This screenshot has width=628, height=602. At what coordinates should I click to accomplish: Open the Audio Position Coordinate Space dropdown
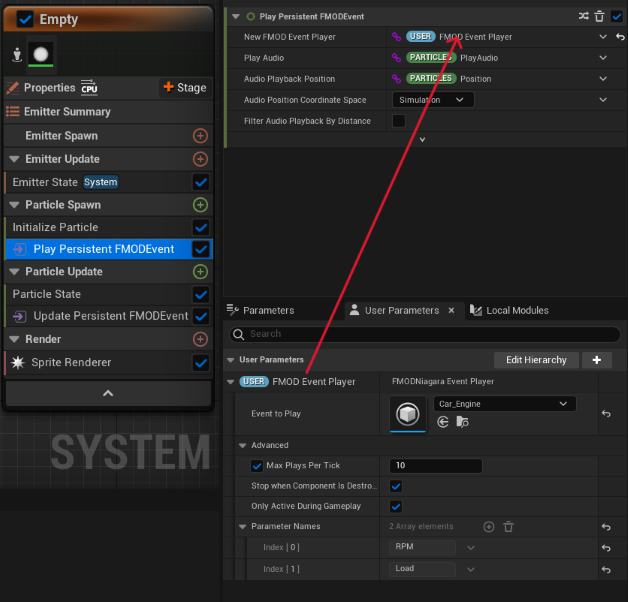(x=432, y=100)
